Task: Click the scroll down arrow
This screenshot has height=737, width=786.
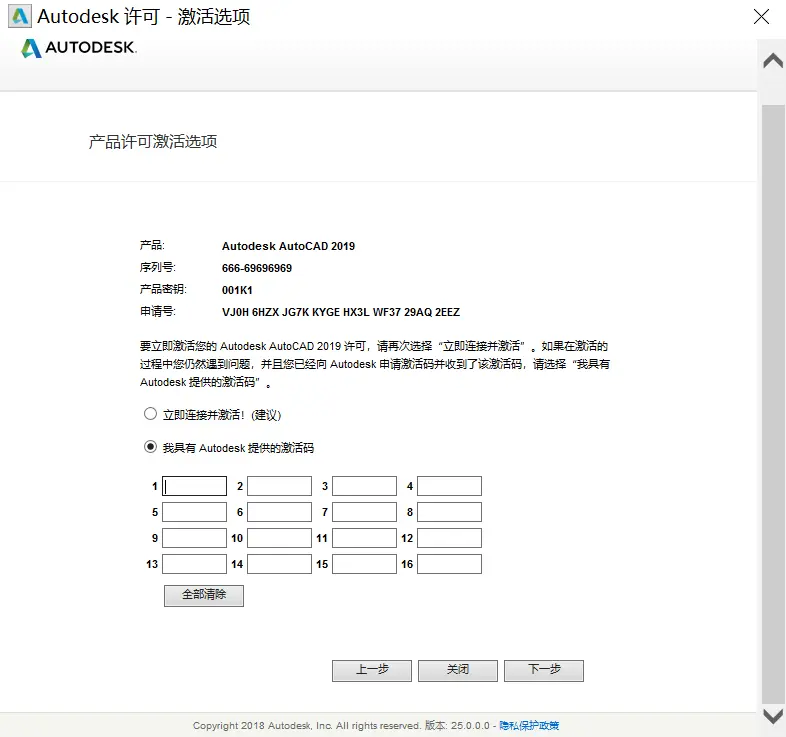Action: tap(773, 715)
